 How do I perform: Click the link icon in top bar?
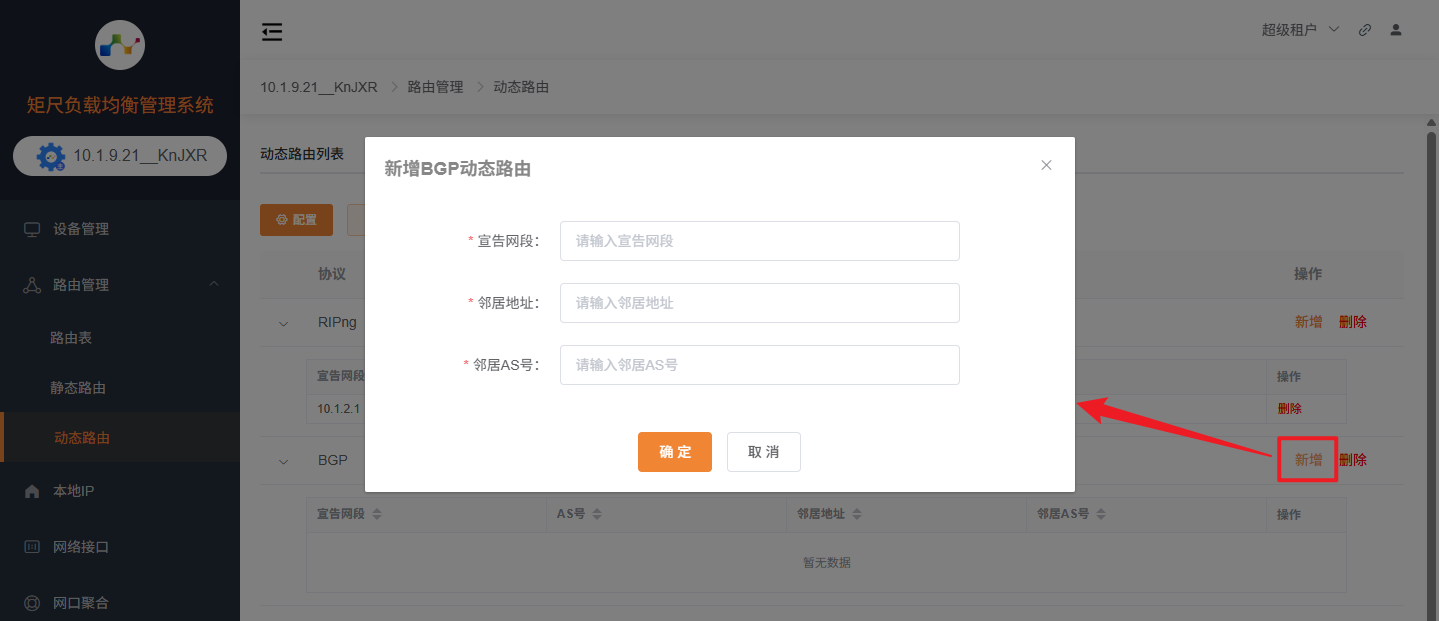tap(1365, 30)
